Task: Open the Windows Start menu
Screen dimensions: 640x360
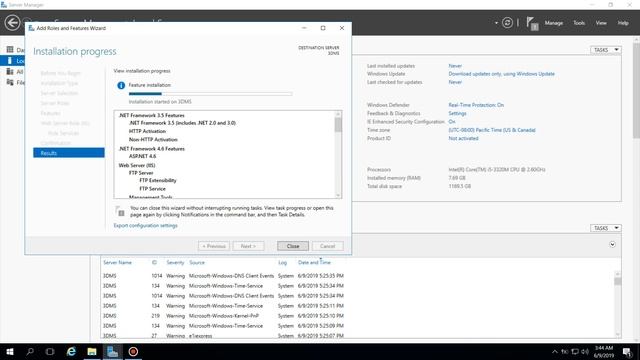Action: click(10, 351)
